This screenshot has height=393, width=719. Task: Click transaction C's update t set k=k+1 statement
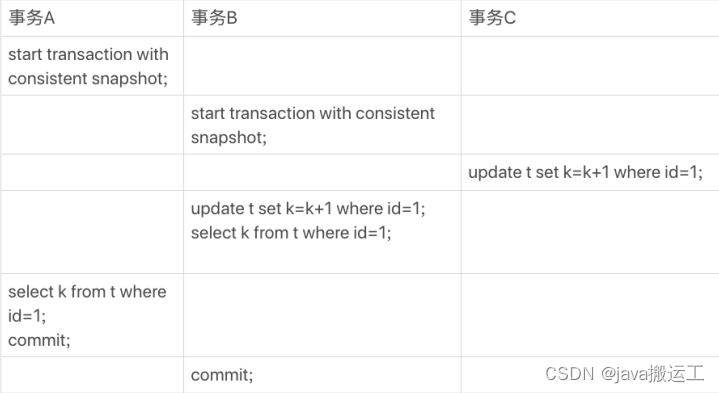pyautogui.click(x=585, y=172)
